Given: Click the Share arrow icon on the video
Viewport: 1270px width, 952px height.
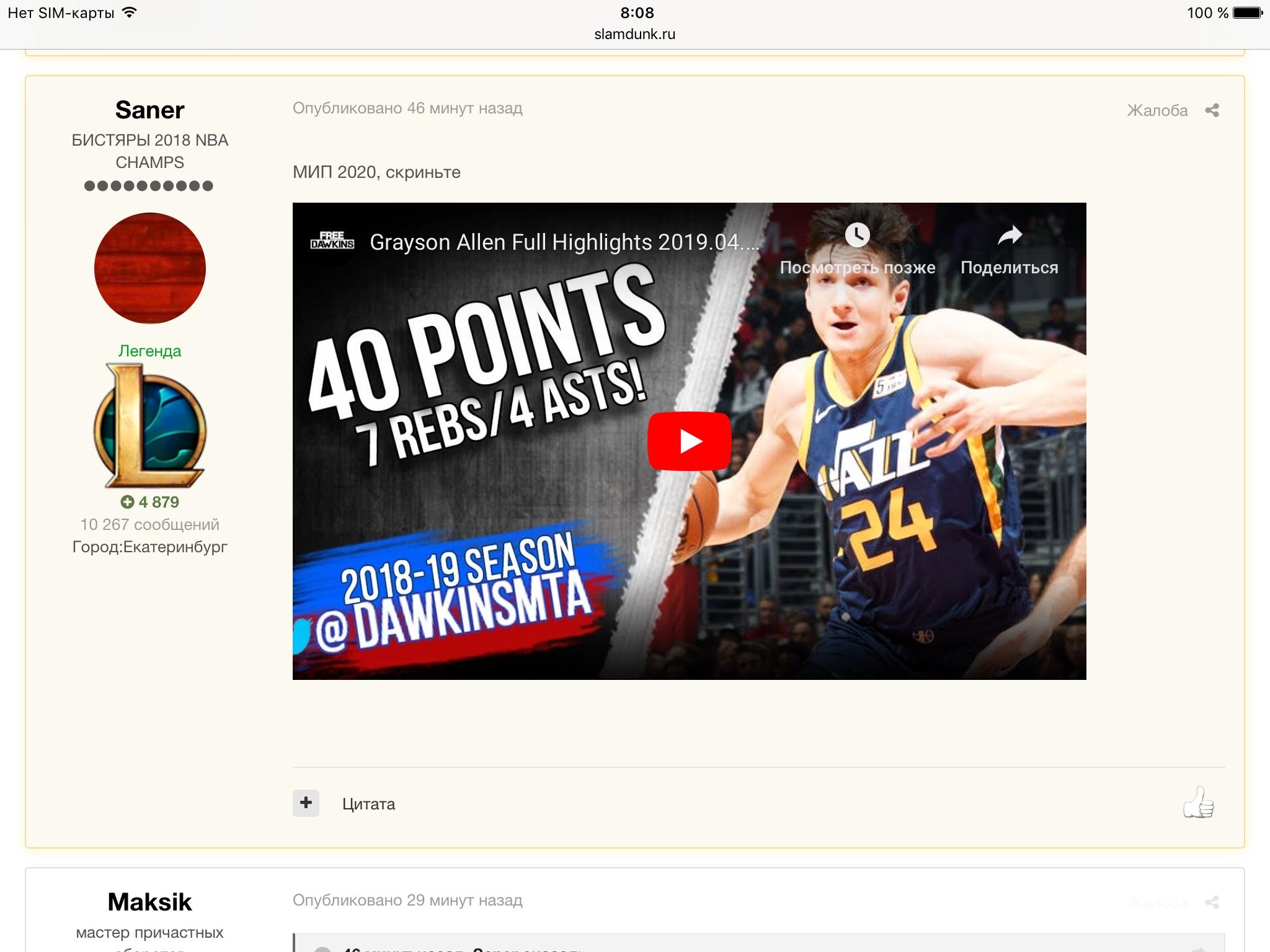Looking at the screenshot, I should pyautogui.click(x=1010, y=235).
